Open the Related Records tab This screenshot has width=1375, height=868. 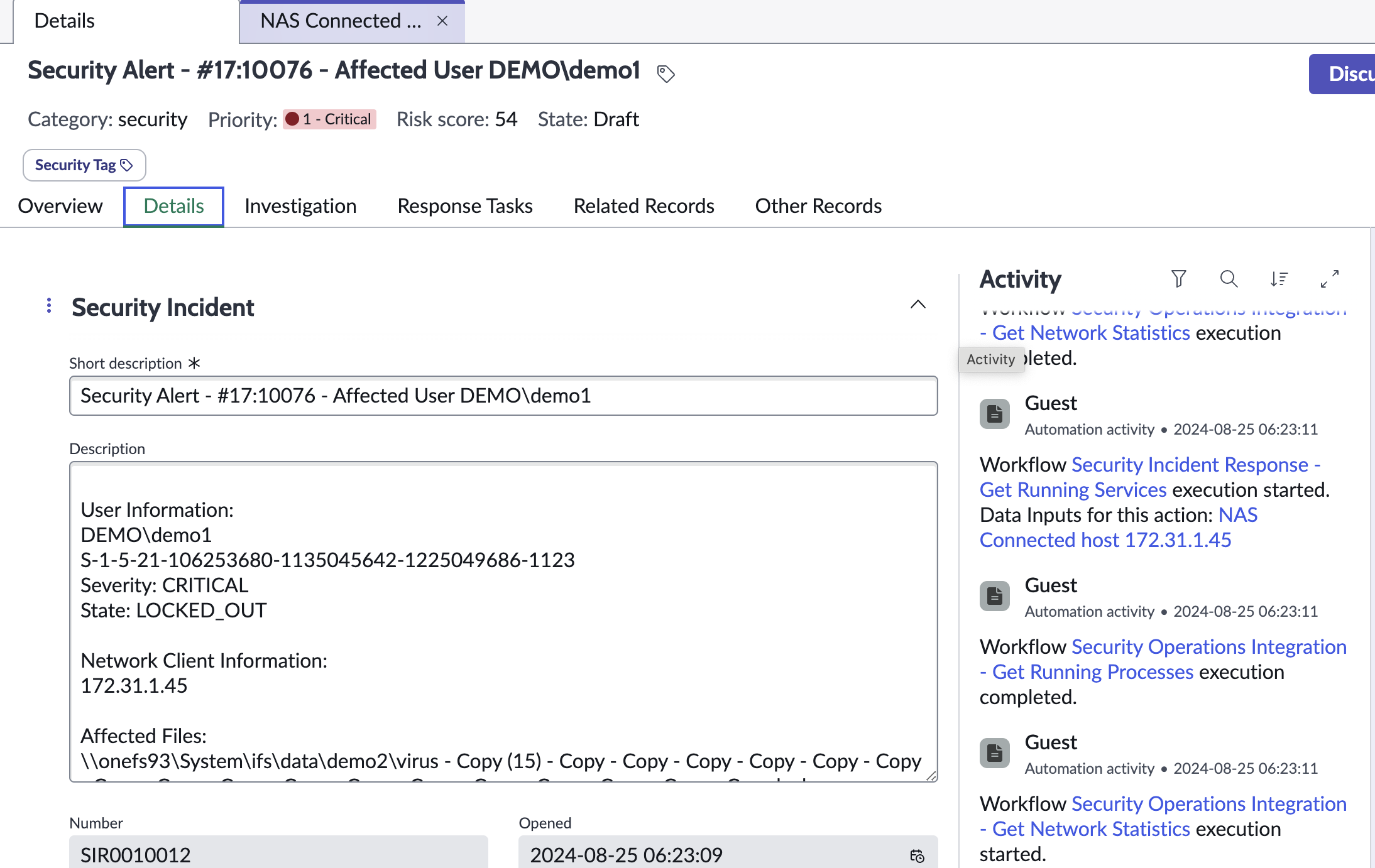644,206
